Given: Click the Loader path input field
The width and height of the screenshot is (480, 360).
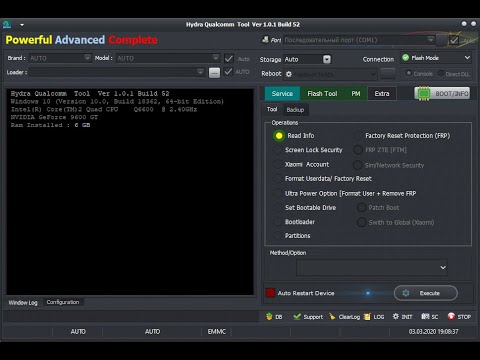Looking at the screenshot, I should 117,72.
